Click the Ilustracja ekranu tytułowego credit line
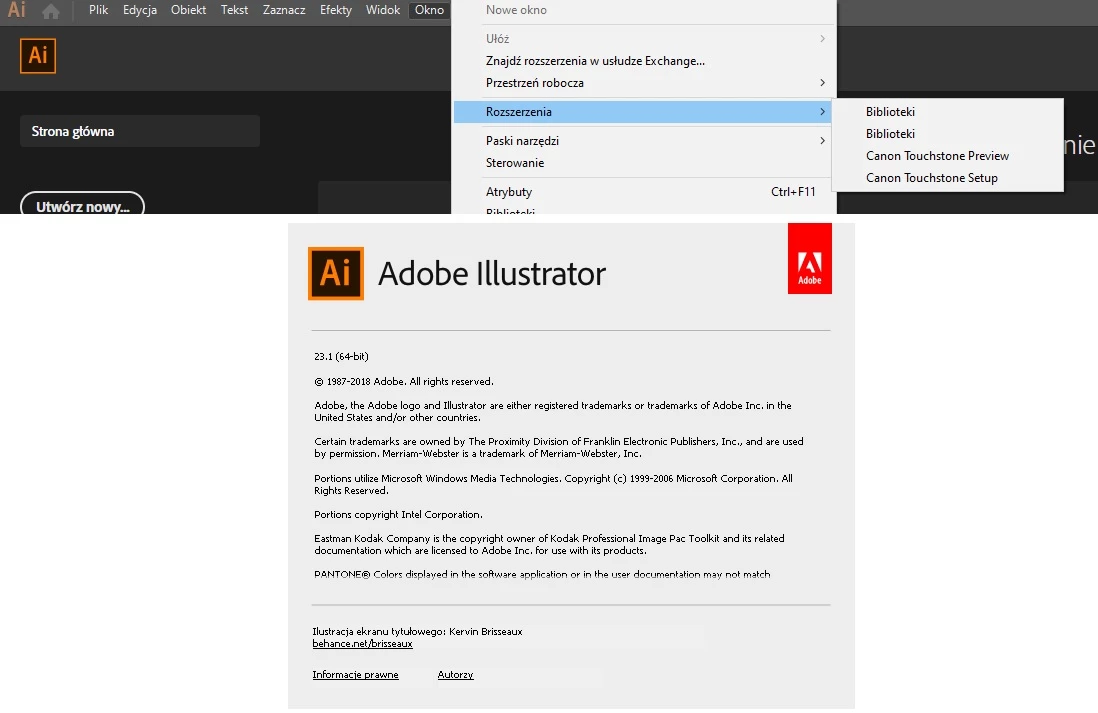The width and height of the screenshot is (1098, 713). pyautogui.click(x=417, y=632)
